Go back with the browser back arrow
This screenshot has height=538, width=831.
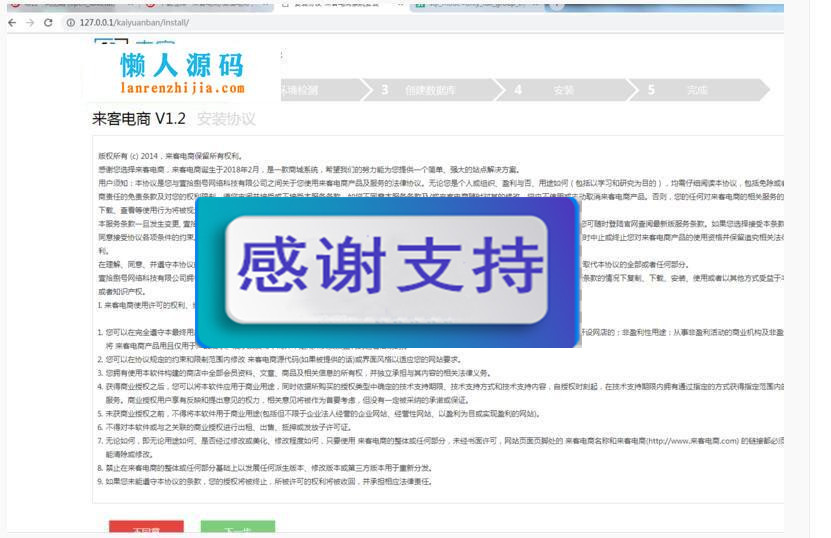(x=12, y=23)
